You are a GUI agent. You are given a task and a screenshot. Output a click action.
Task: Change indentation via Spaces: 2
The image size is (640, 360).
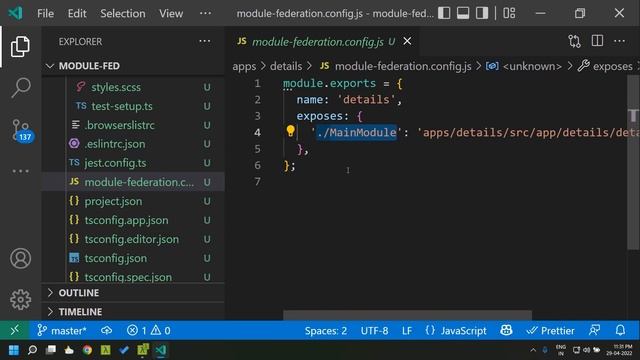tap(326, 331)
